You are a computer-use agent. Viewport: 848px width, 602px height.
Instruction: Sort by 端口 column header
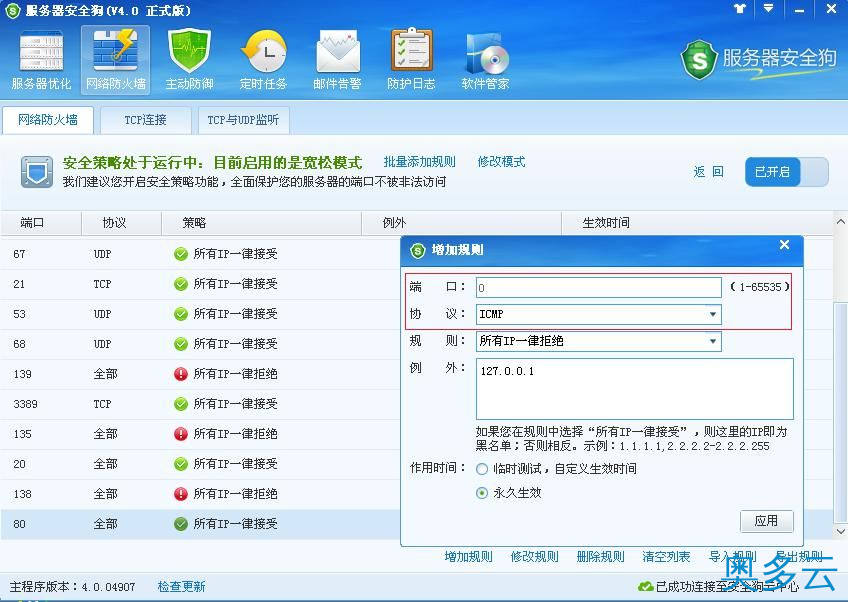pos(41,223)
